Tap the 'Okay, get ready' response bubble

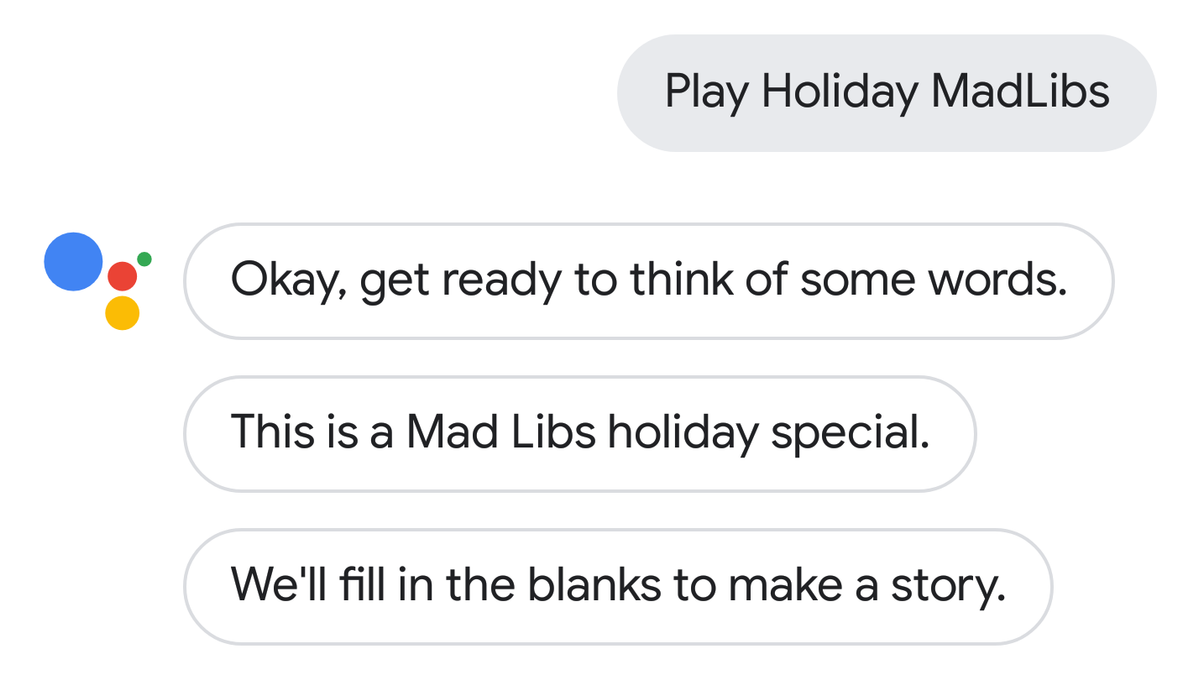pyautogui.click(x=648, y=281)
